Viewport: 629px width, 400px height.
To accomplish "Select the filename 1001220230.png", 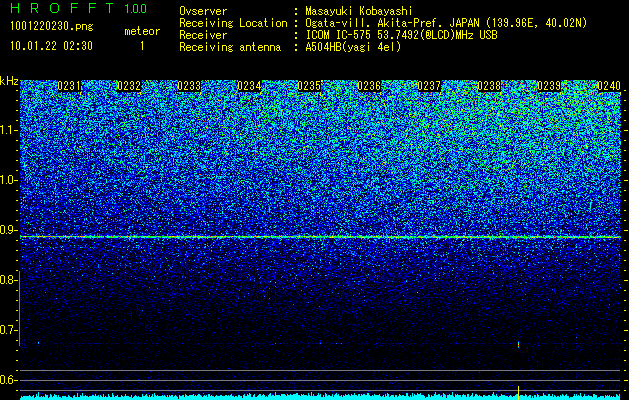I will [x=52, y=27].
